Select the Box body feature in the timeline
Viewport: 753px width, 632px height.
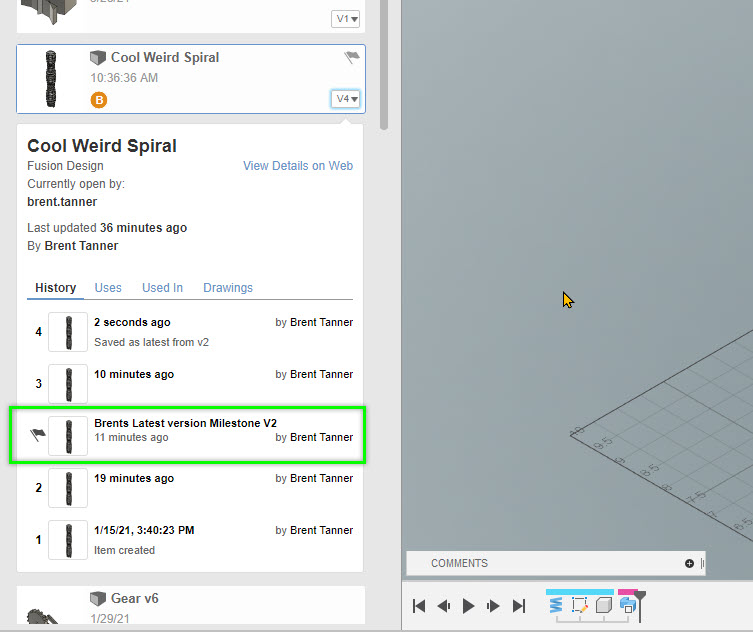(x=604, y=605)
